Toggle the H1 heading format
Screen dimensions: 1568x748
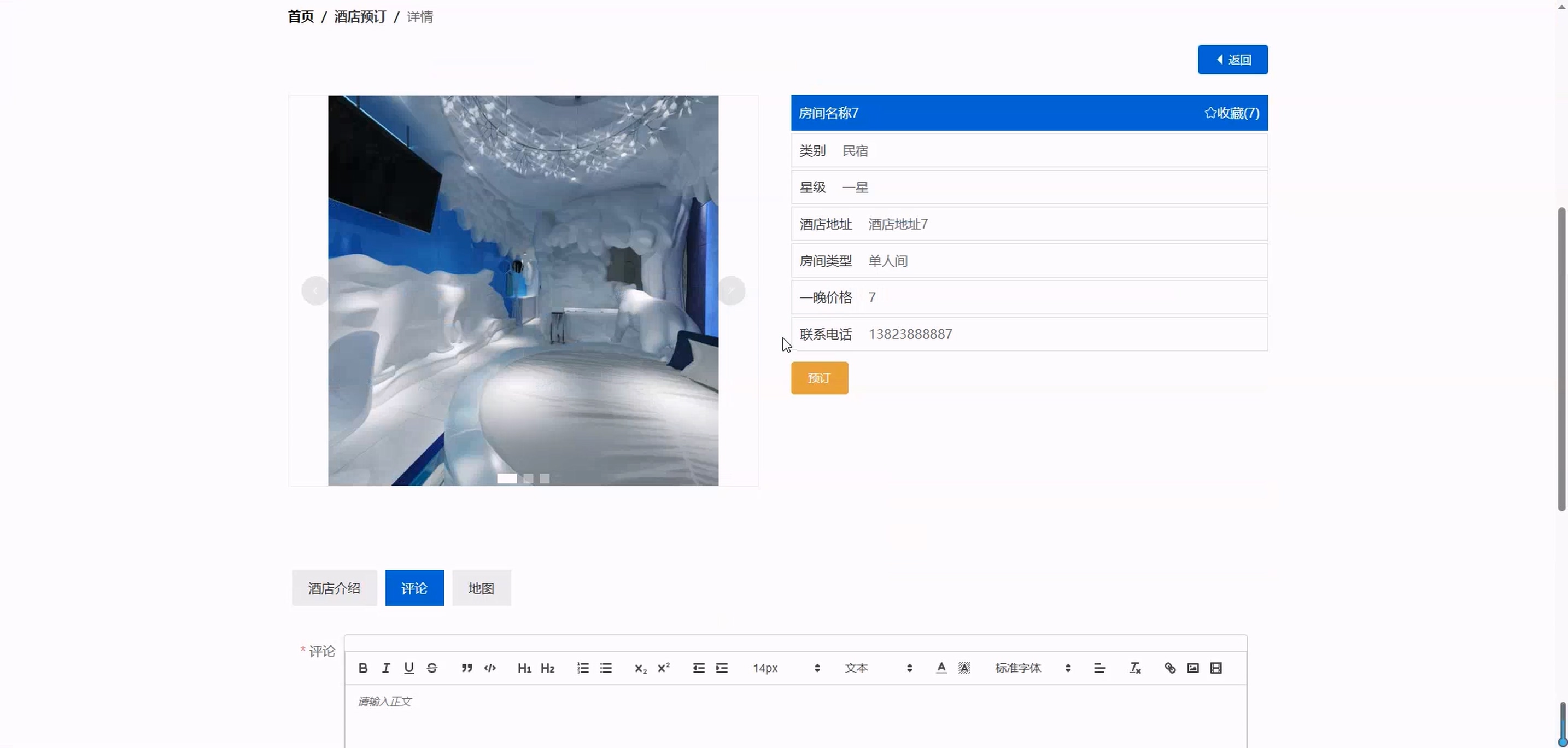click(524, 668)
